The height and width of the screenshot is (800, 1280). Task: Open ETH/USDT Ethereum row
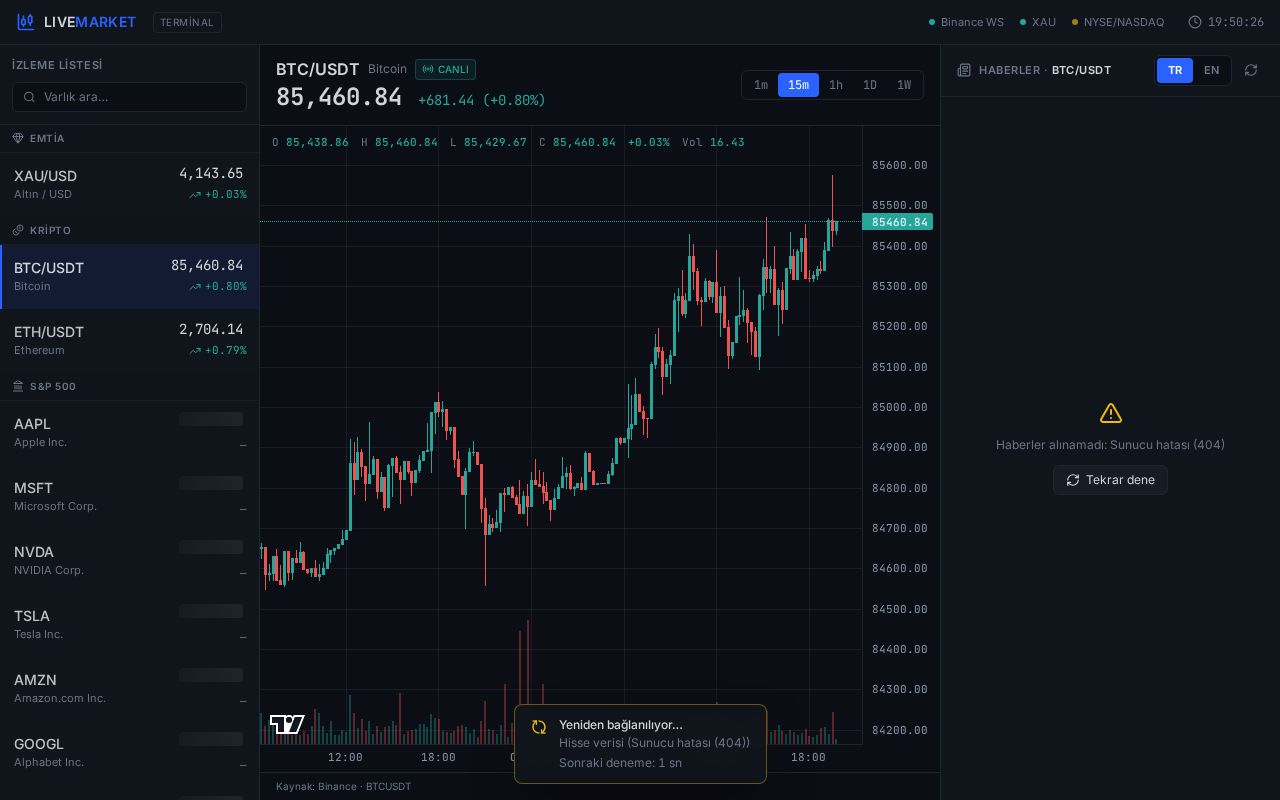point(130,341)
